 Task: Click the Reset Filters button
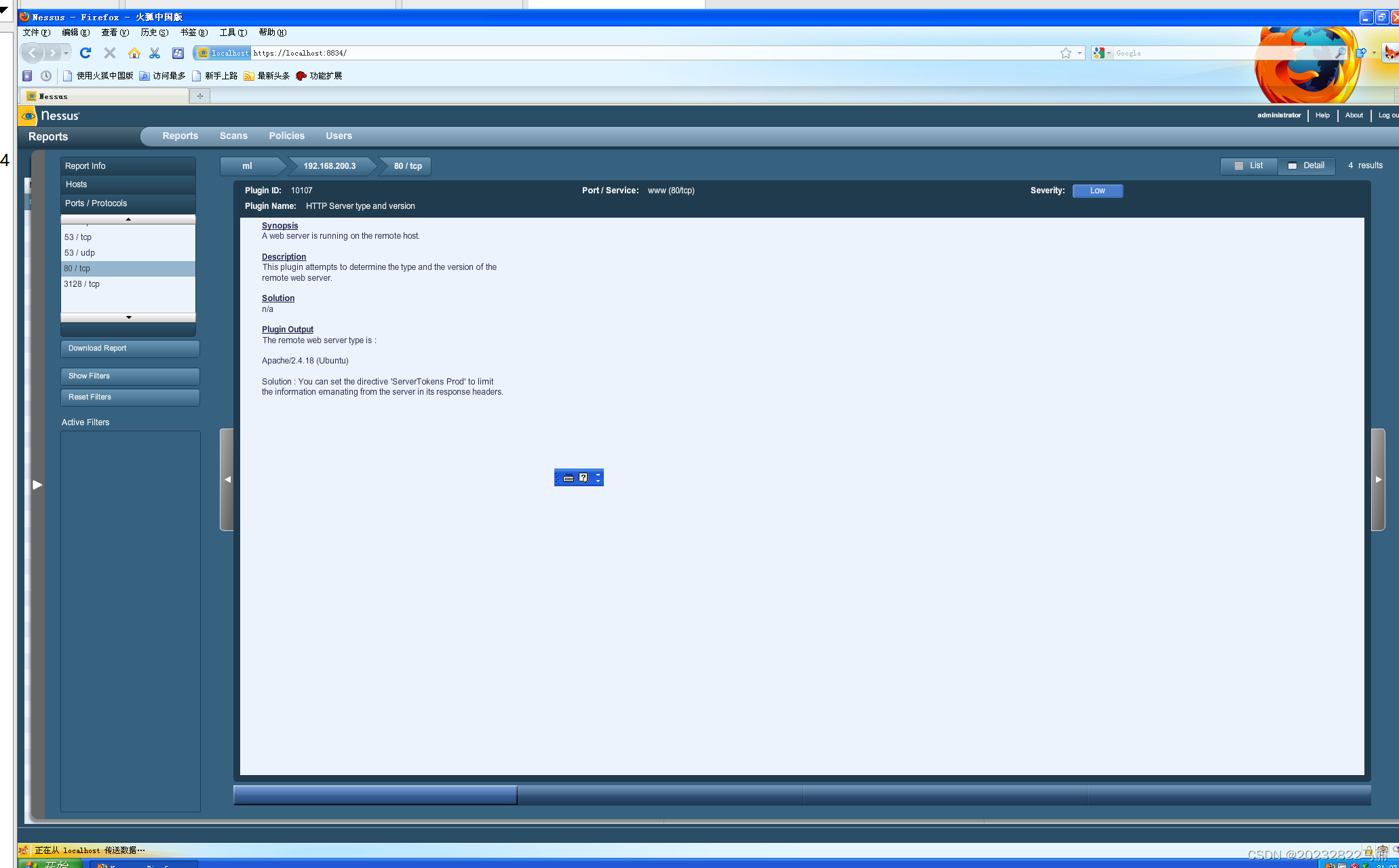pos(130,397)
